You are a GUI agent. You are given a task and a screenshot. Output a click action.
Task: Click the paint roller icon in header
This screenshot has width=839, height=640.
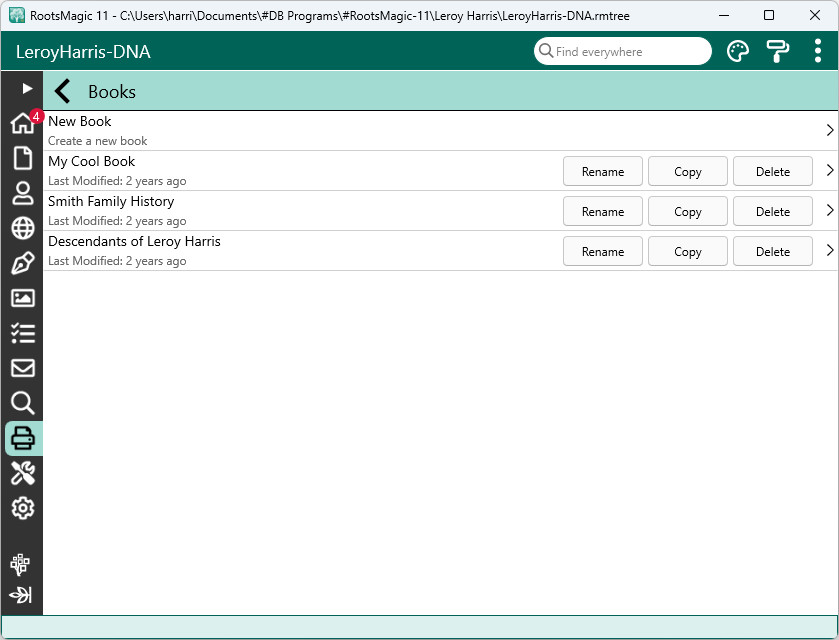point(777,52)
